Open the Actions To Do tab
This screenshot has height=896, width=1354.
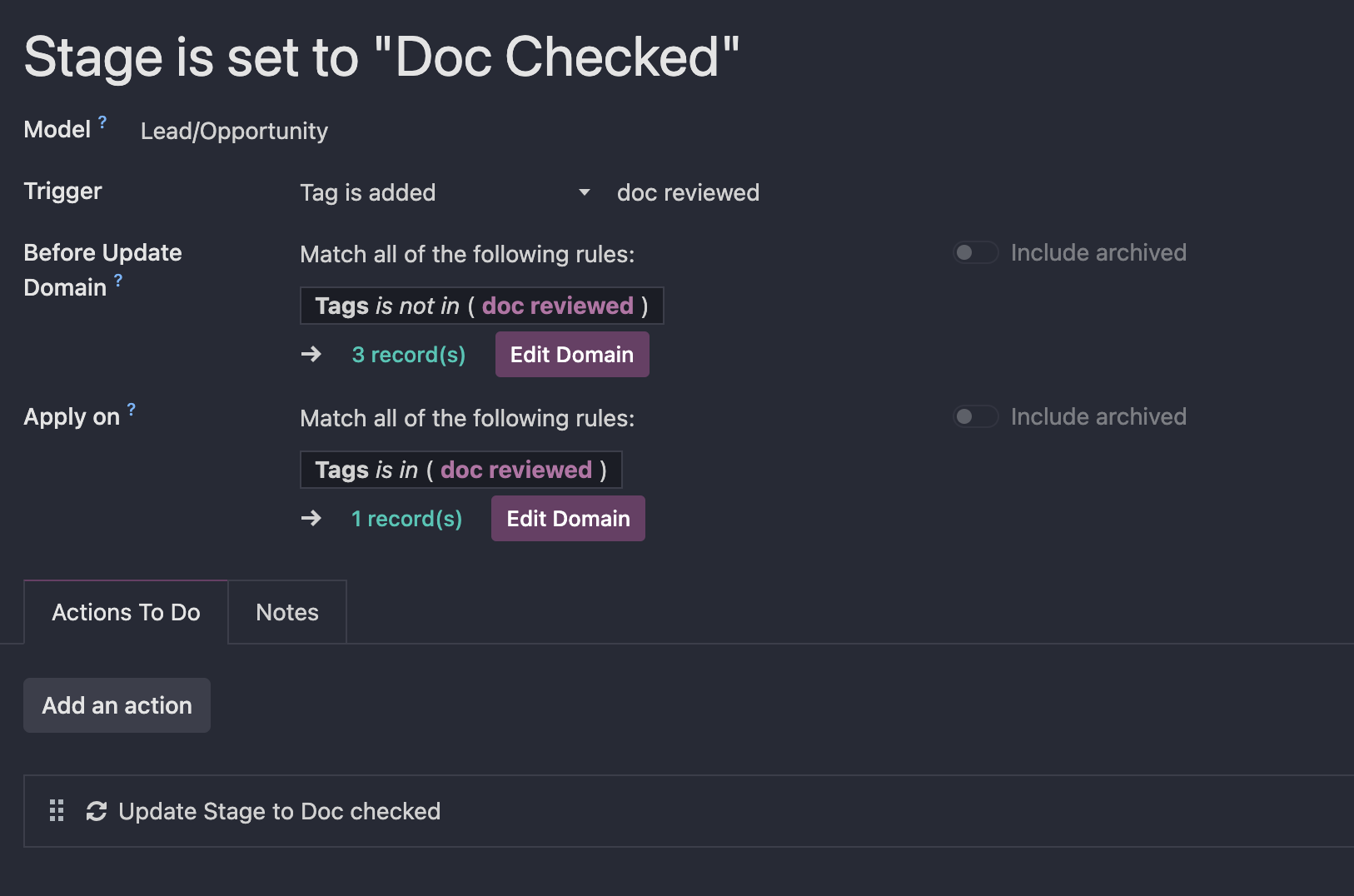(126, 612)
